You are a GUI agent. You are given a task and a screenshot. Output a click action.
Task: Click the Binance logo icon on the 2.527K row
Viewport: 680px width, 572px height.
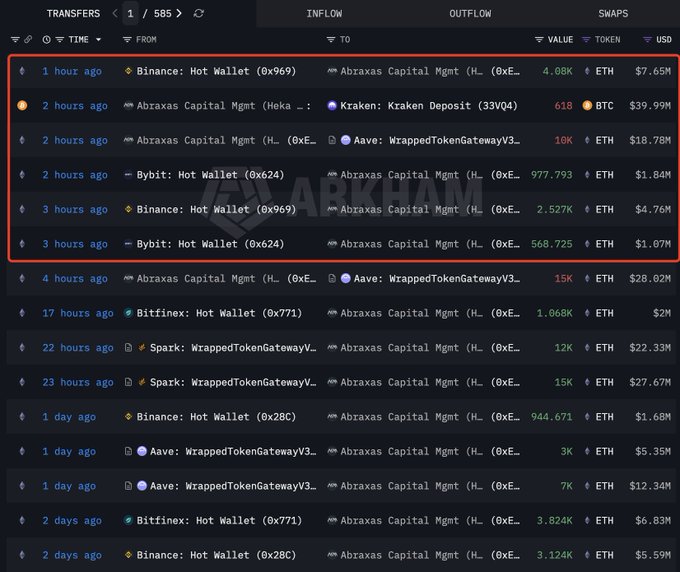128,209
